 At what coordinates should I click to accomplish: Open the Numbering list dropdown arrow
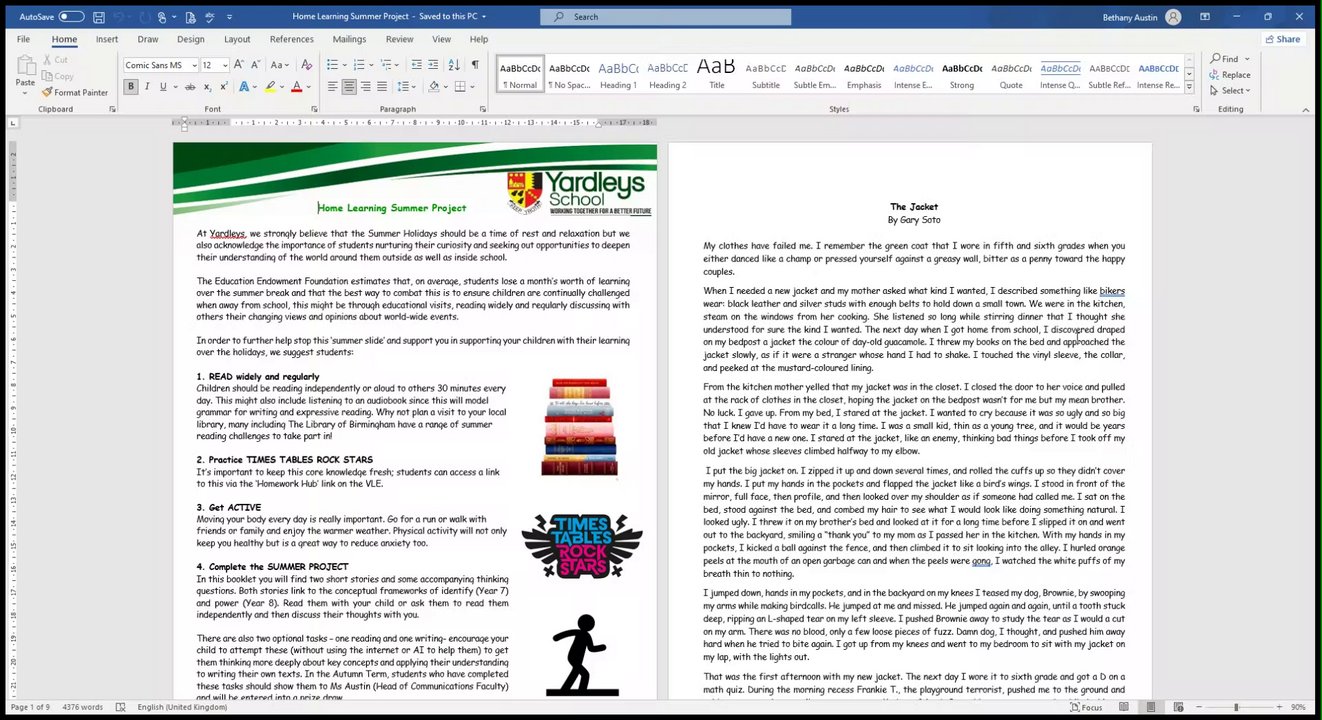[x=371, y=65]
